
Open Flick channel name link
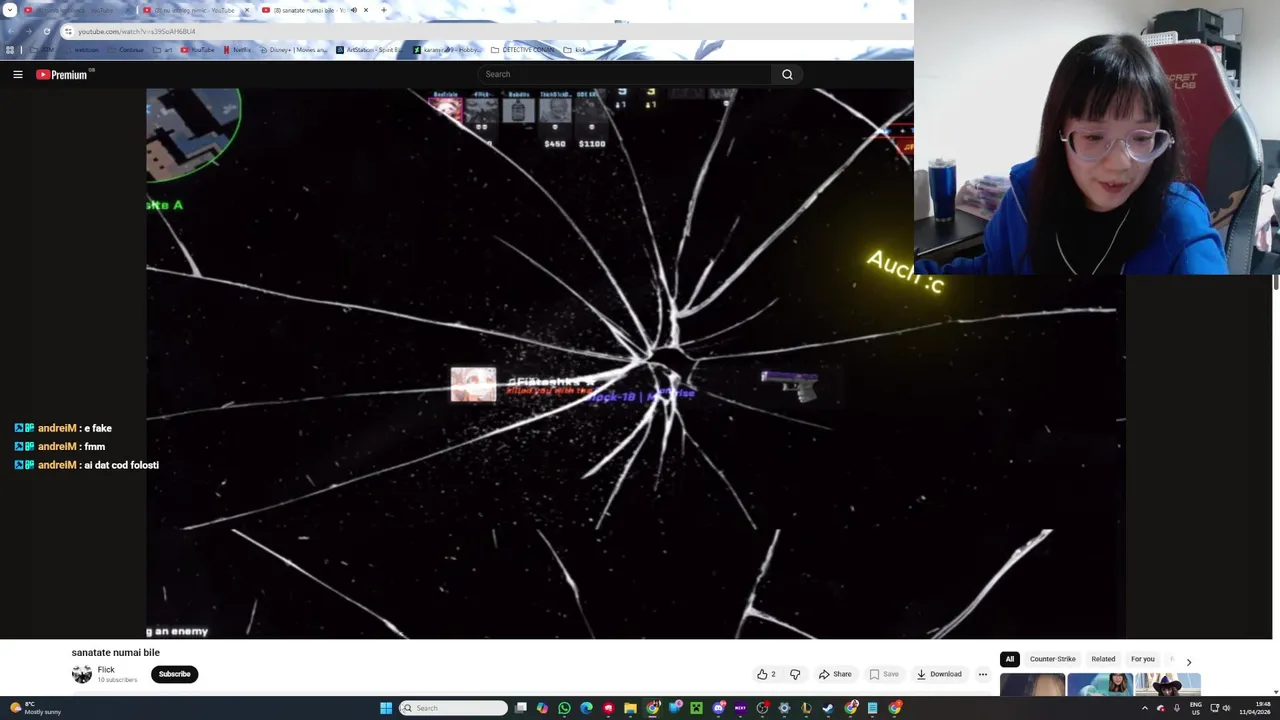click(x=106, y=669)
